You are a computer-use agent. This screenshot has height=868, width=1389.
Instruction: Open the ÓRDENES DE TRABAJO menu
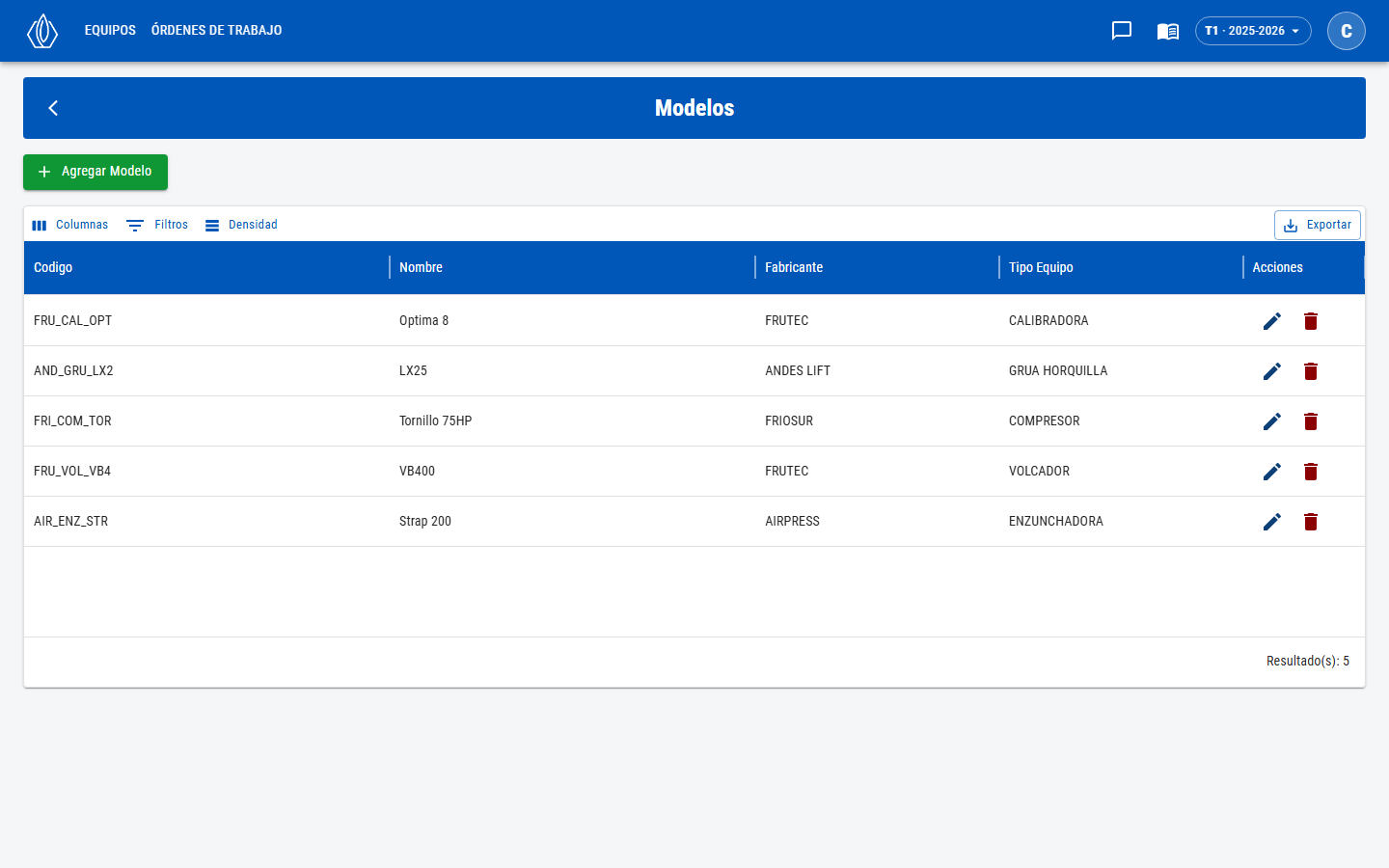[217, 31]
